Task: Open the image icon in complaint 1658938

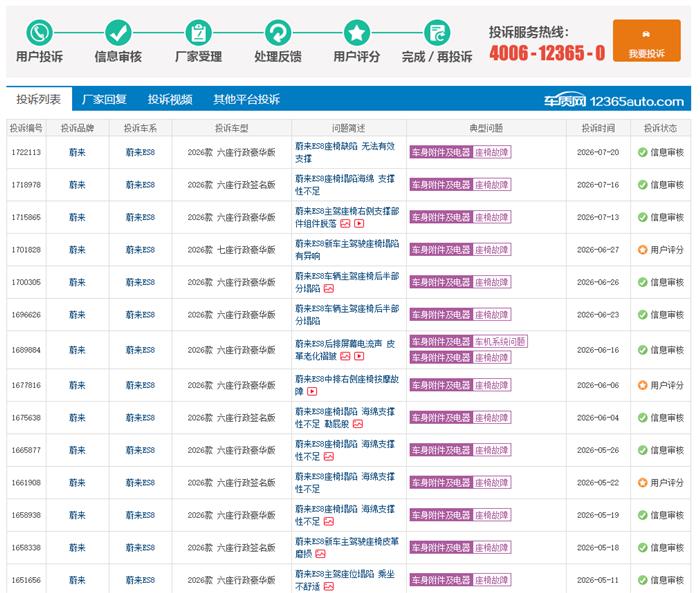Action: (x=329, y=522)
